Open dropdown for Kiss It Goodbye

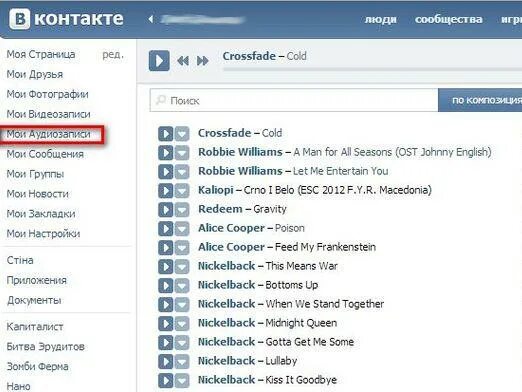coord(182,381)
